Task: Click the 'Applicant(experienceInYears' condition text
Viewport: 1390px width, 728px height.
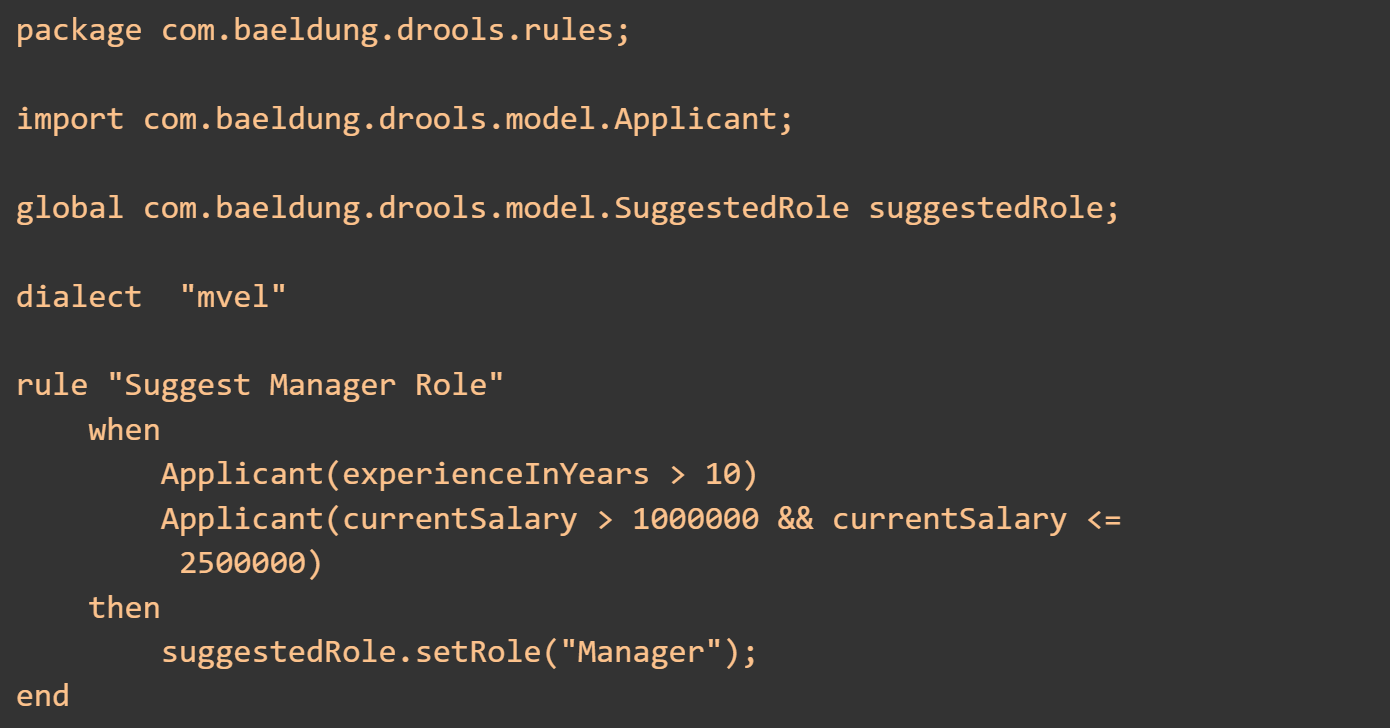Action: [x=405, y=474]
